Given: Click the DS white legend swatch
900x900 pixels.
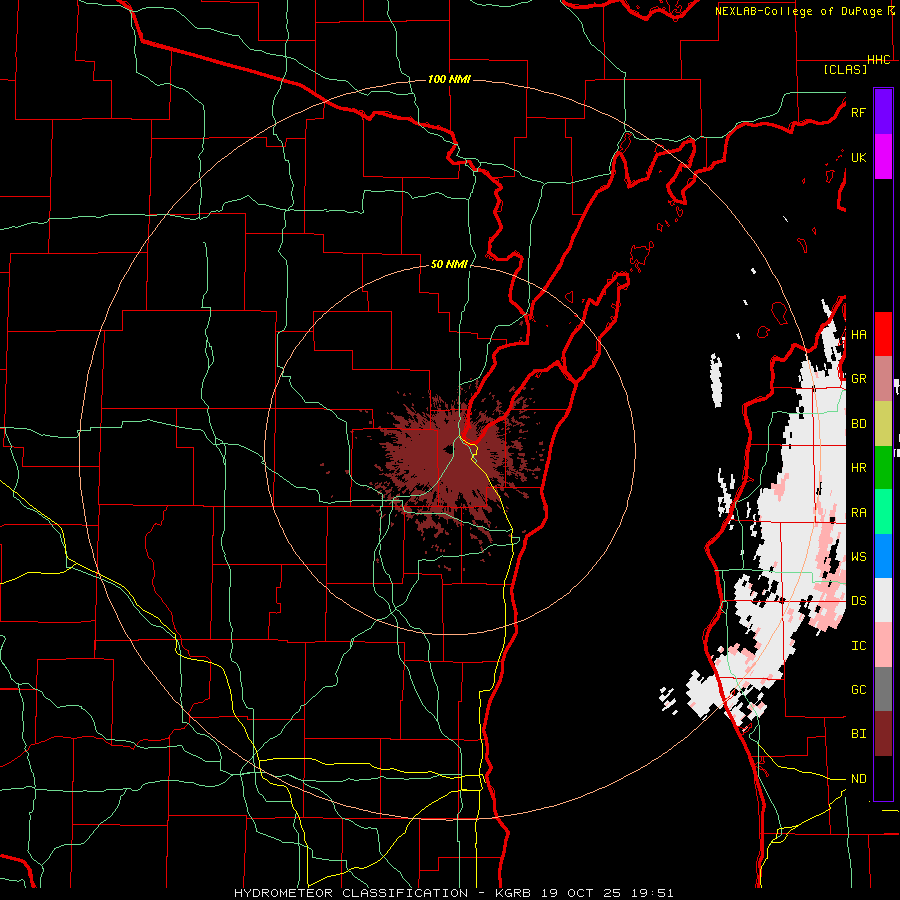Looking at the screenshot, I should pyautogui.click(x=883, y=600).
